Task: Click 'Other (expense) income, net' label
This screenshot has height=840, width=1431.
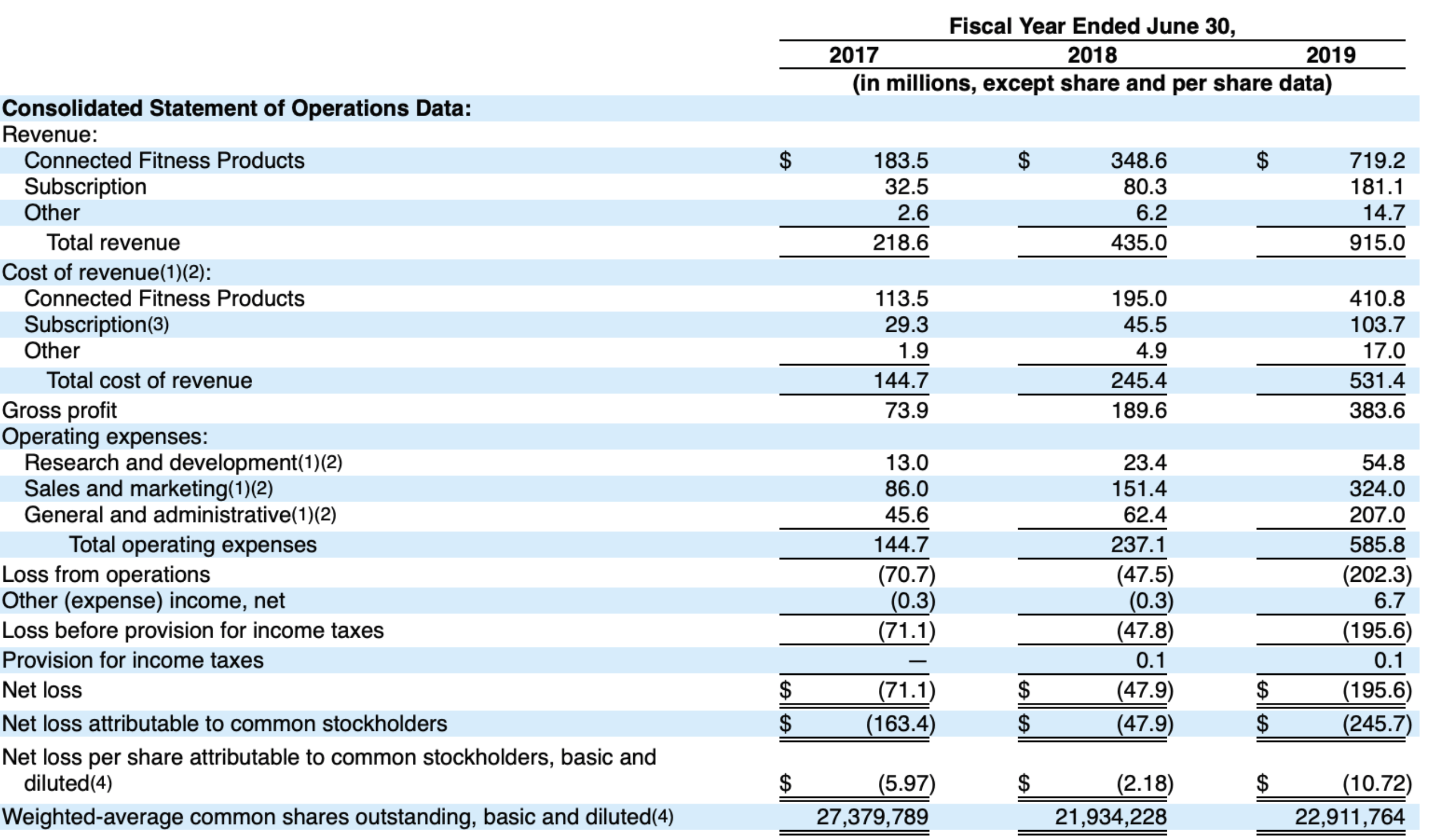Action: 144,601
